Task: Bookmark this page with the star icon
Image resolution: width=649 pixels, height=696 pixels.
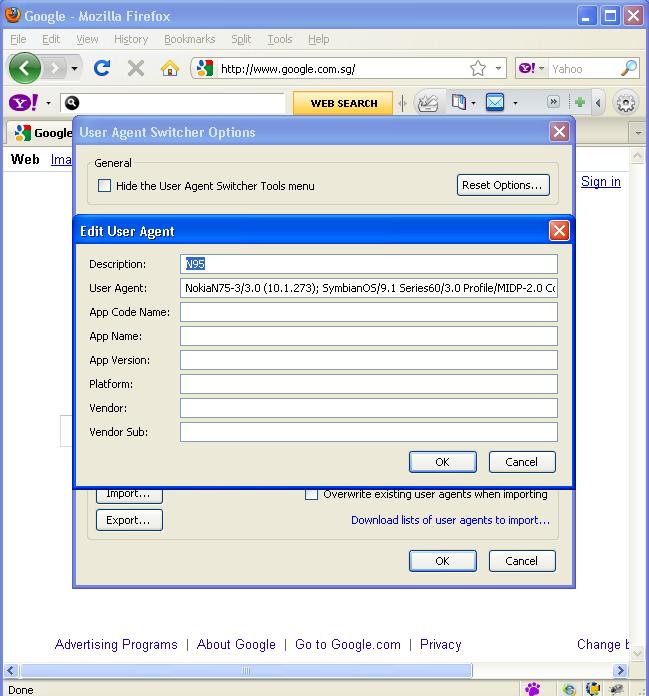Action: 478,68
